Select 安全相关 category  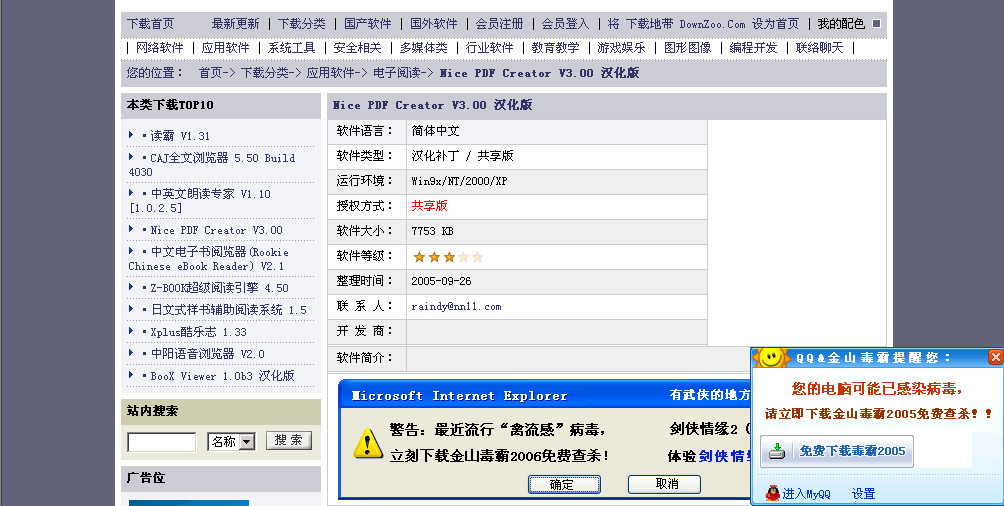click(x=357, y=47)
